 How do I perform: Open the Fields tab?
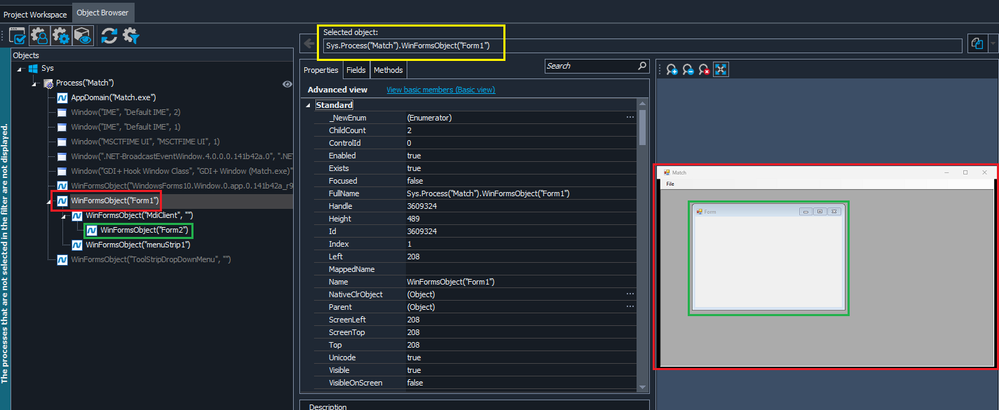click(355, 70)
